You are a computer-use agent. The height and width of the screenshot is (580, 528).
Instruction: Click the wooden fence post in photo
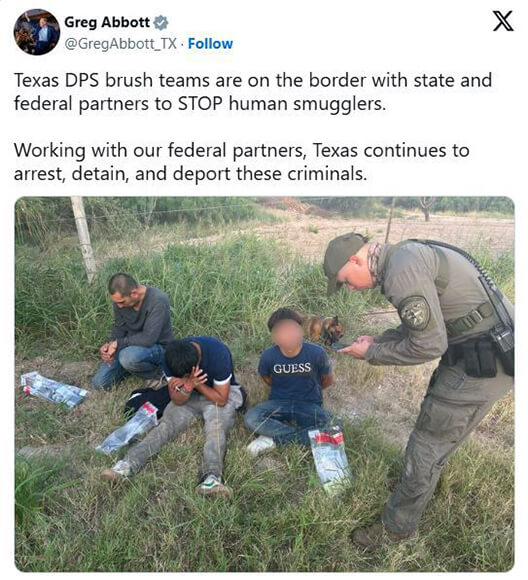(x=84, y=239)
